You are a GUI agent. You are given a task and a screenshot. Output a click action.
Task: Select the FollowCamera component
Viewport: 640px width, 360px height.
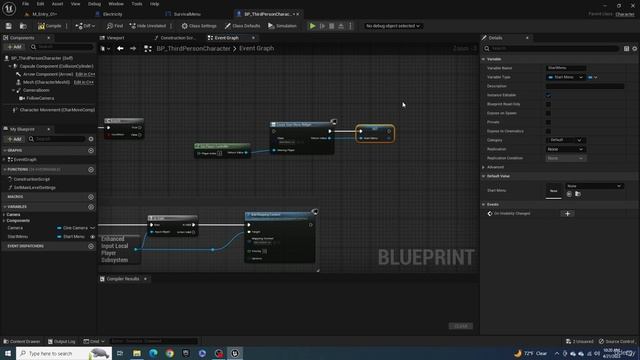[40, 98]
